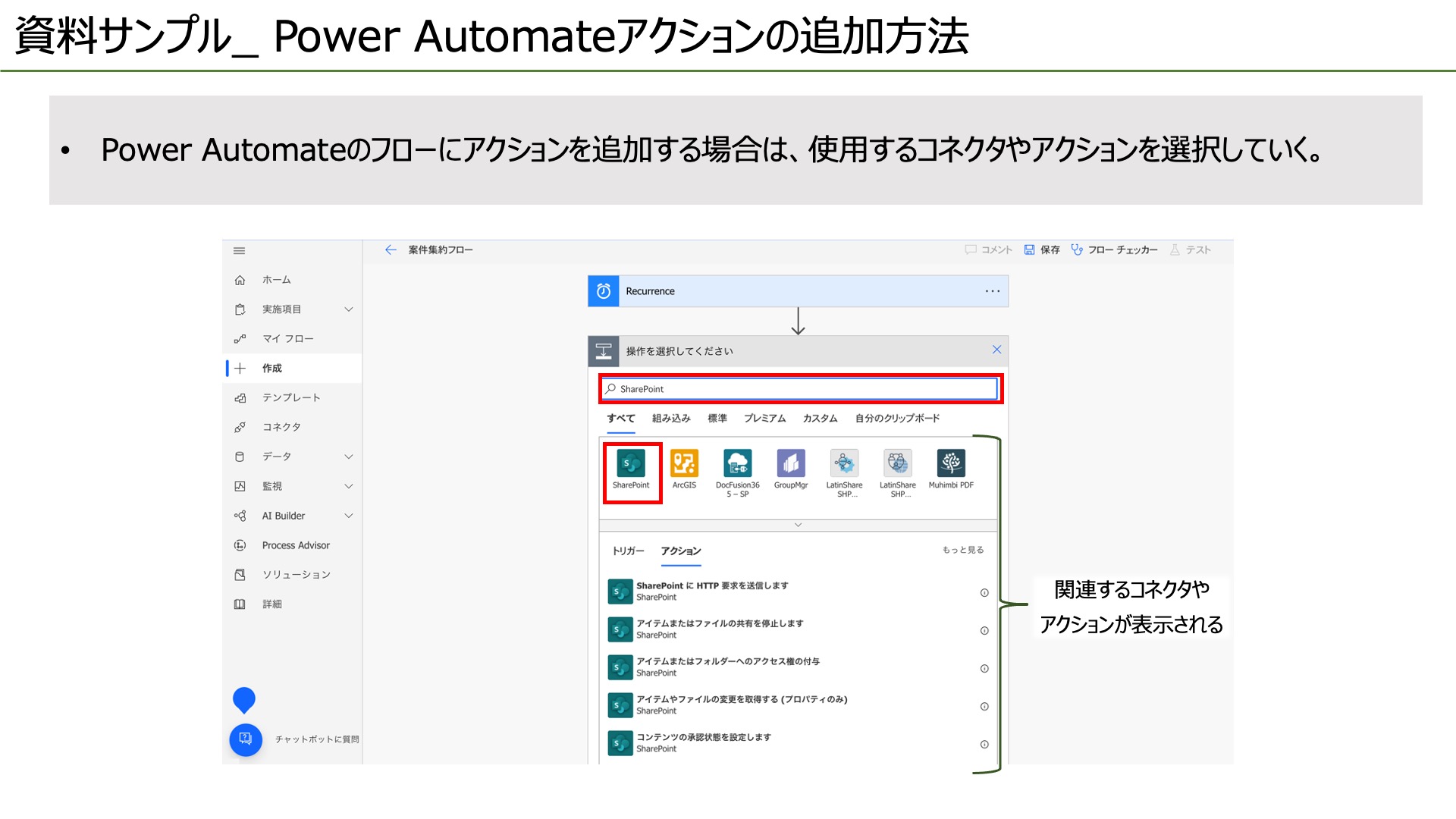
Task: Click the テンプレート icon in sidebar
Action: [x=240, y=398]
